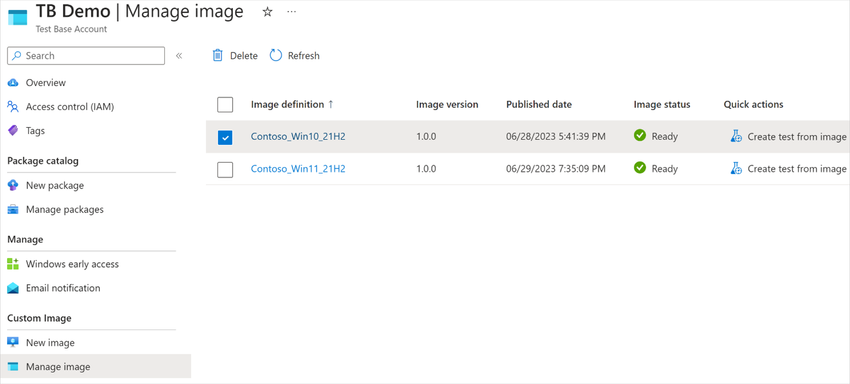
Task: Create test from image for Contoso_Win11_21H2
Action: (x=797, y=169)
